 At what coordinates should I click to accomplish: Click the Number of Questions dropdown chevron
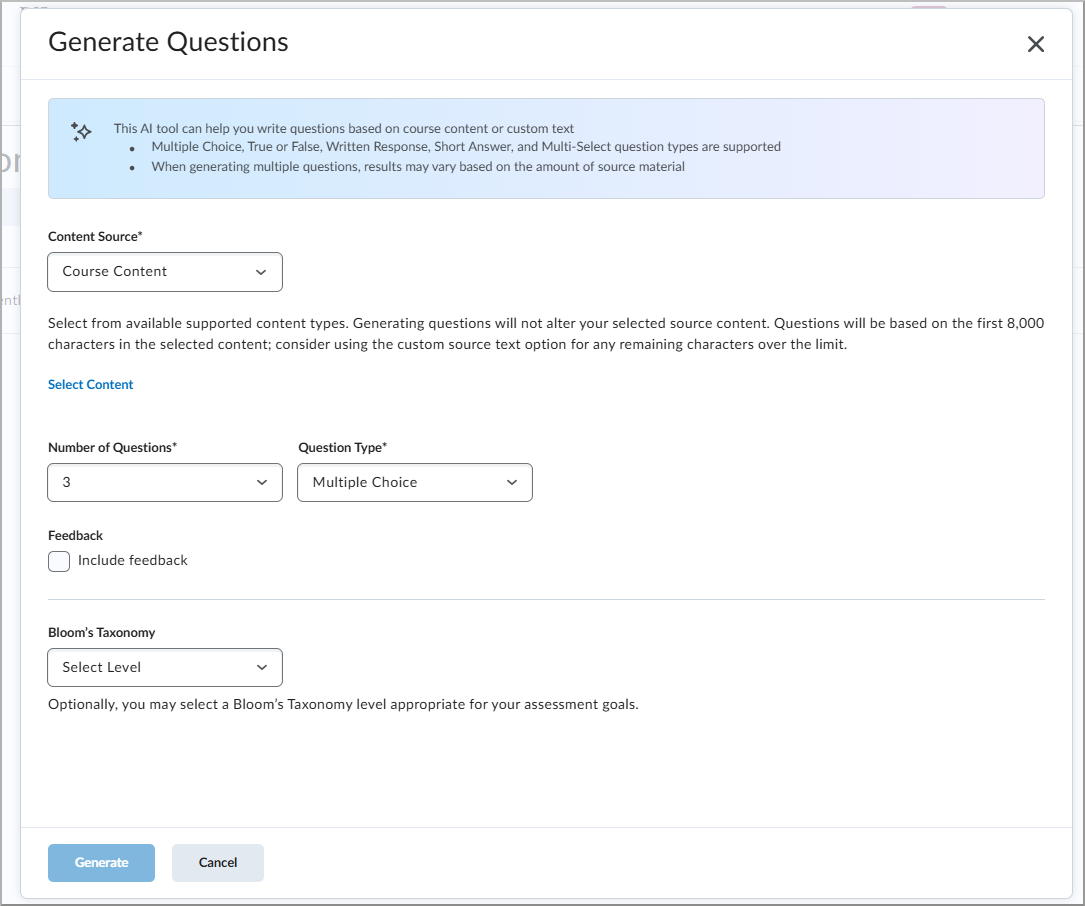pyautogui.click(x=261, y=482)
